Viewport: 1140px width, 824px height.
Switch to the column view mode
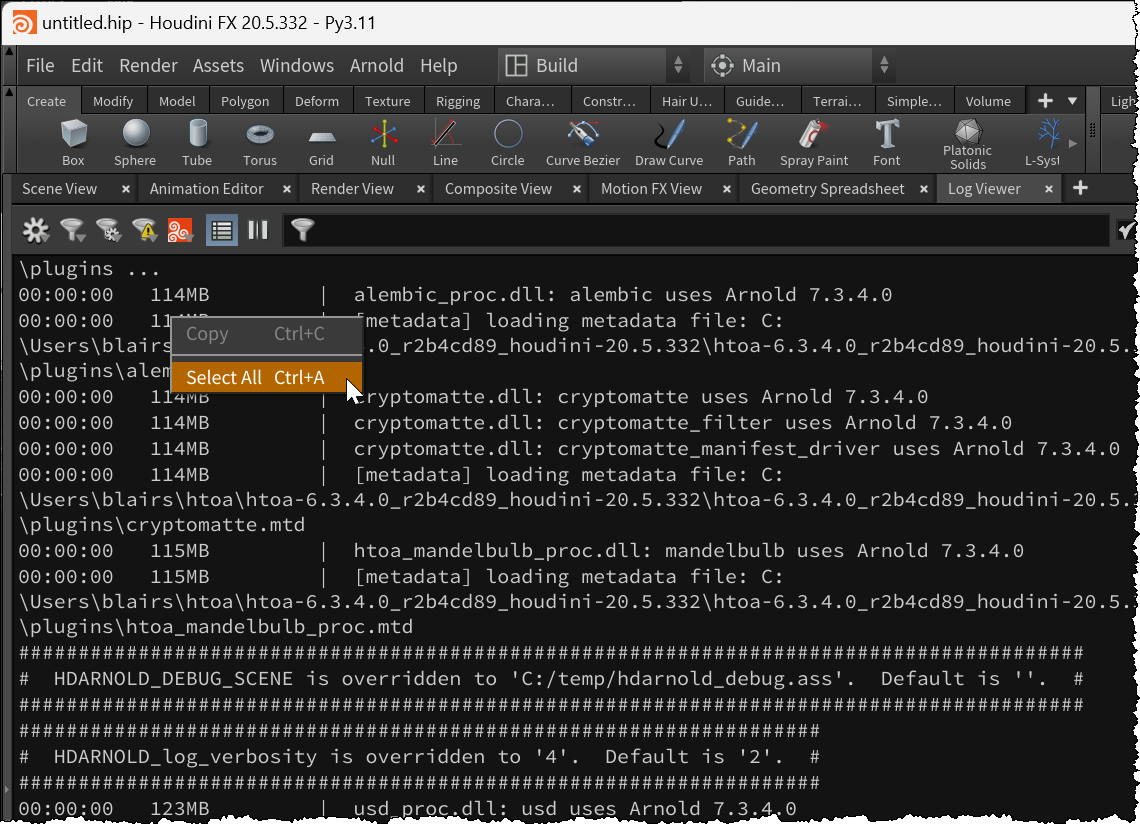point(258,231)
